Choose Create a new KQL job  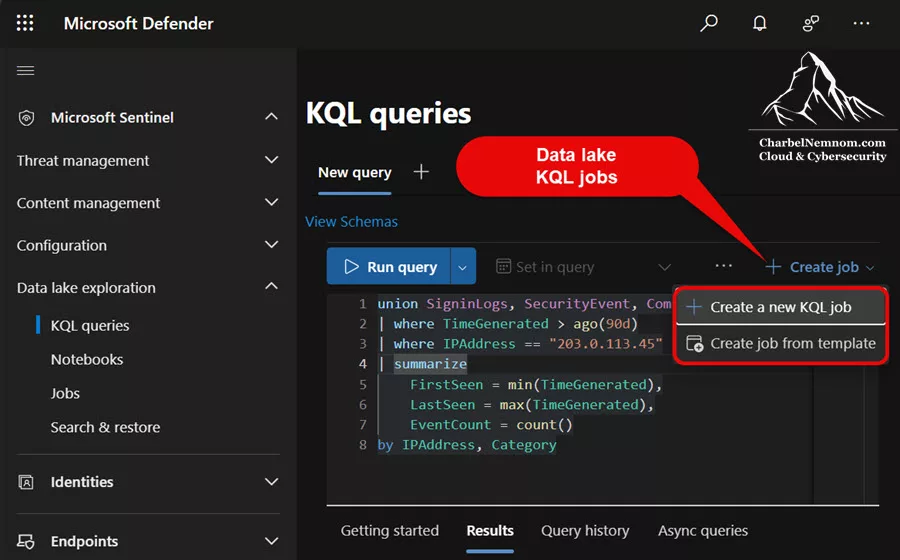pyautogui.click(x=780, y=307)
